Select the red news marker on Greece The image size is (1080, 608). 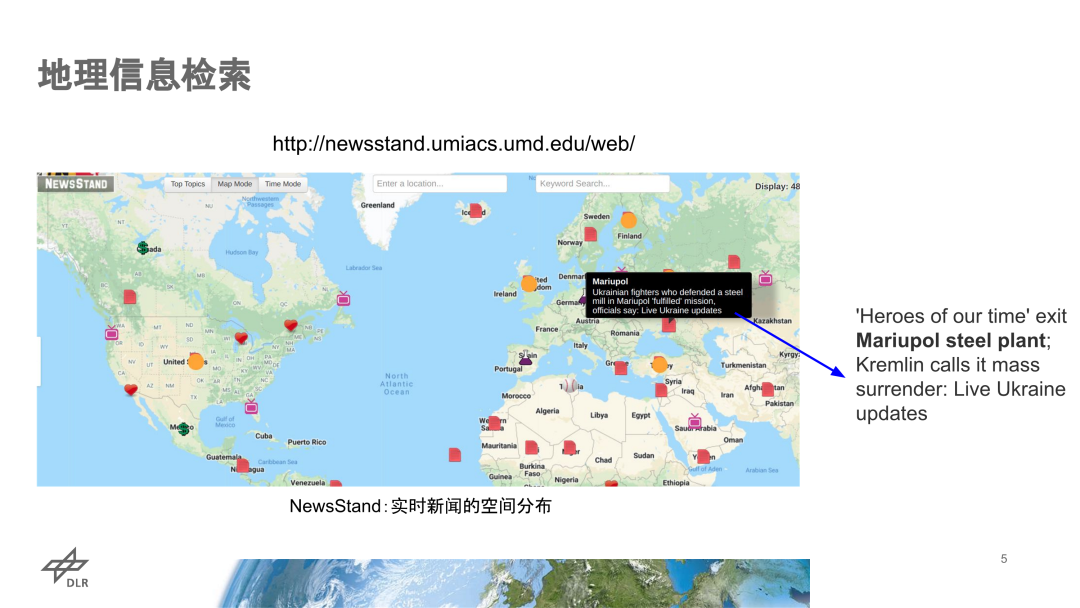tap(621, 368)
